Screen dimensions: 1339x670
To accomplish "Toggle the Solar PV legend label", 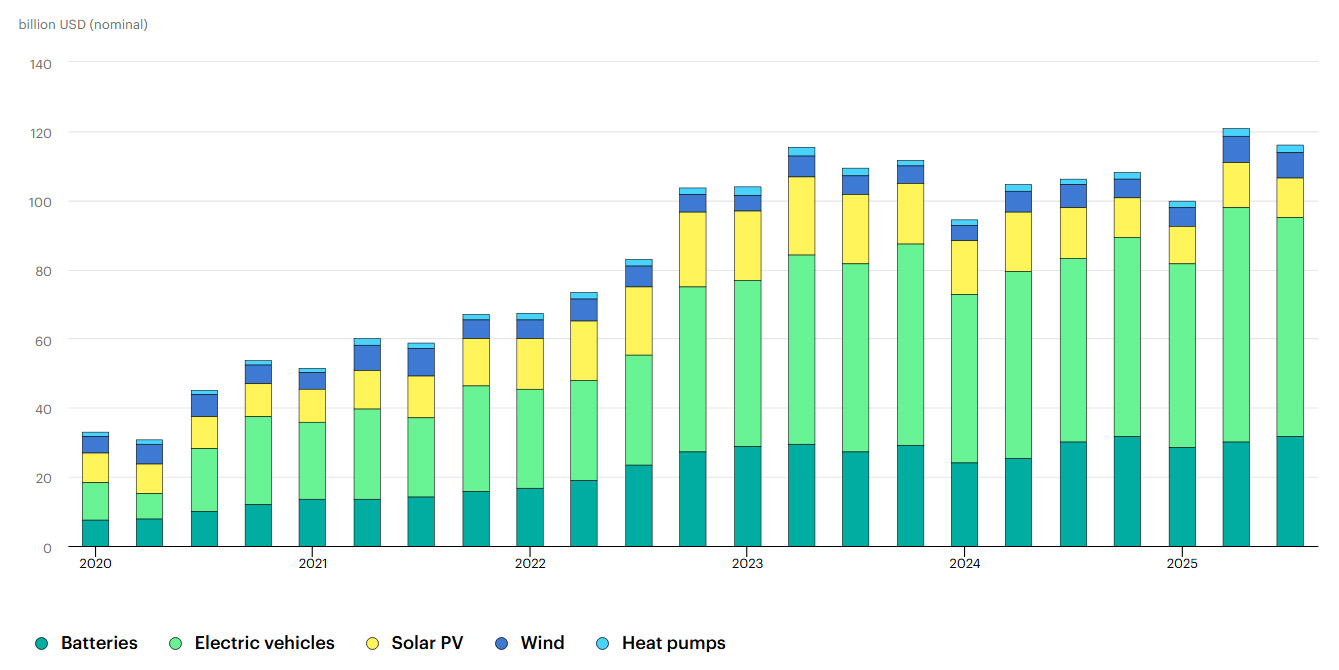I will click(x=427, y=643).
